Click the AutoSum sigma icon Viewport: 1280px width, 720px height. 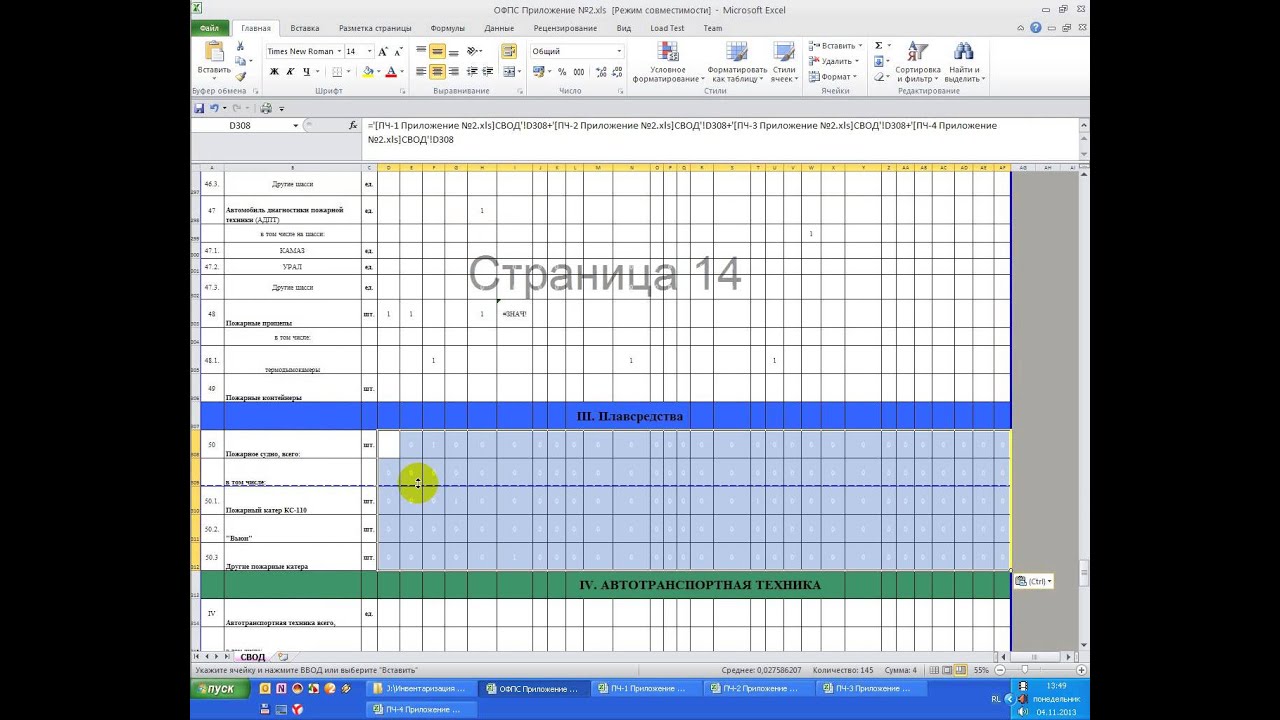click(878, 46)
